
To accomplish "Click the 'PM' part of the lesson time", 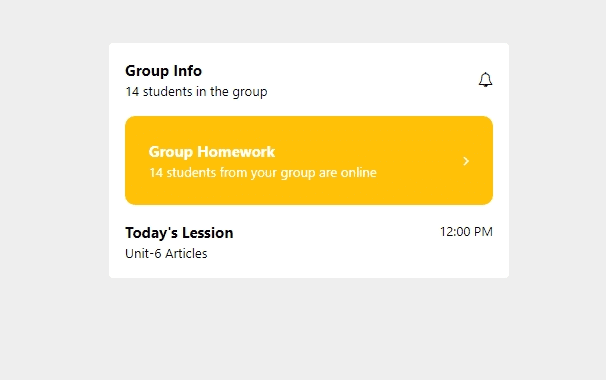I will [x=483, y=232].
